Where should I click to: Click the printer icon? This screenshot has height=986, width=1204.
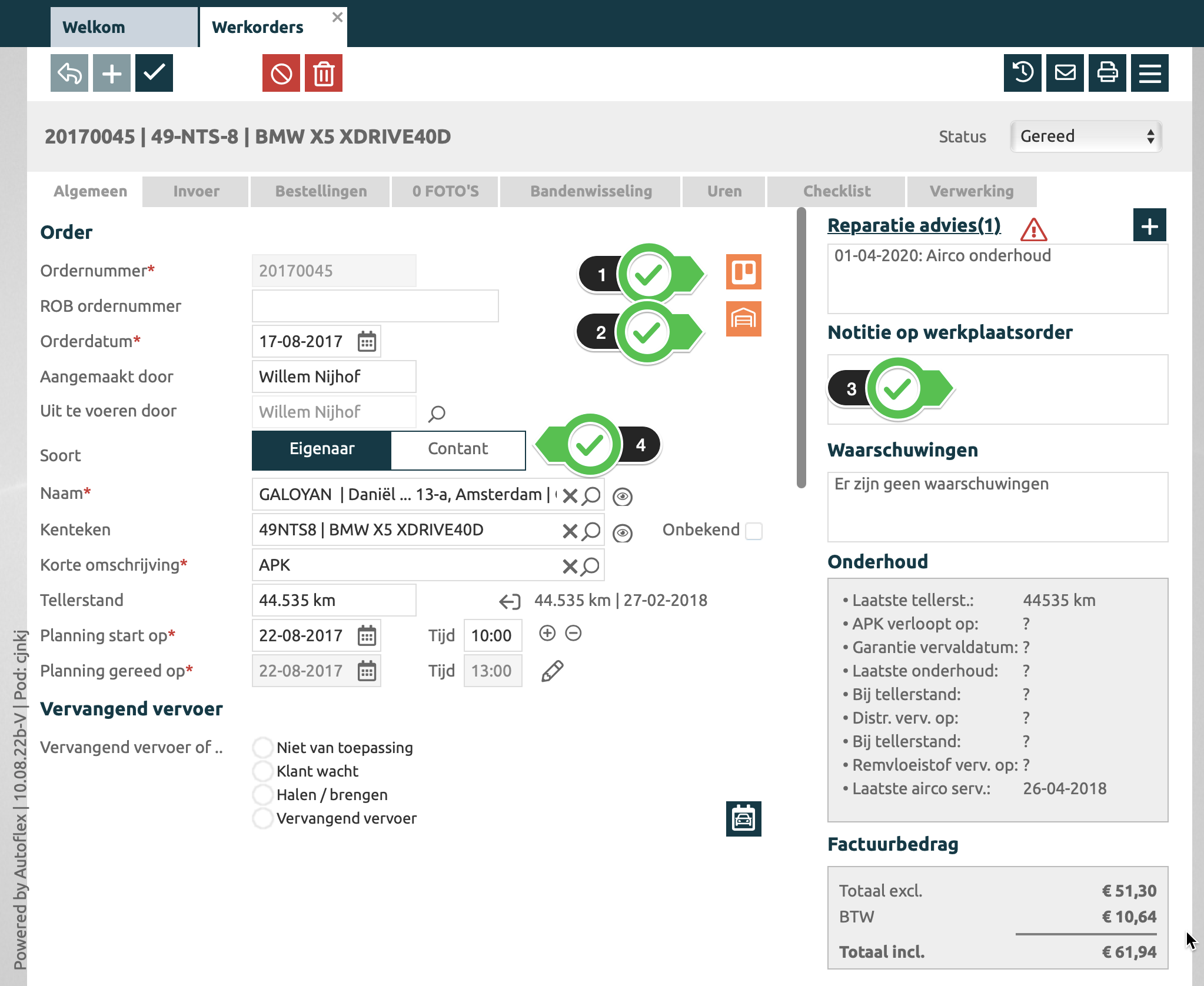point(1107,74)
